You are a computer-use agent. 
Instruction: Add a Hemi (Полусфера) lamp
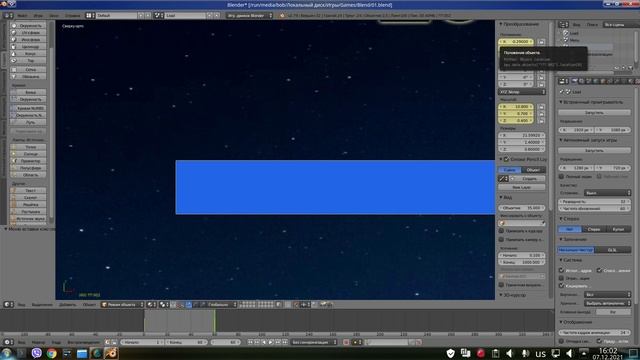point(28,168)
